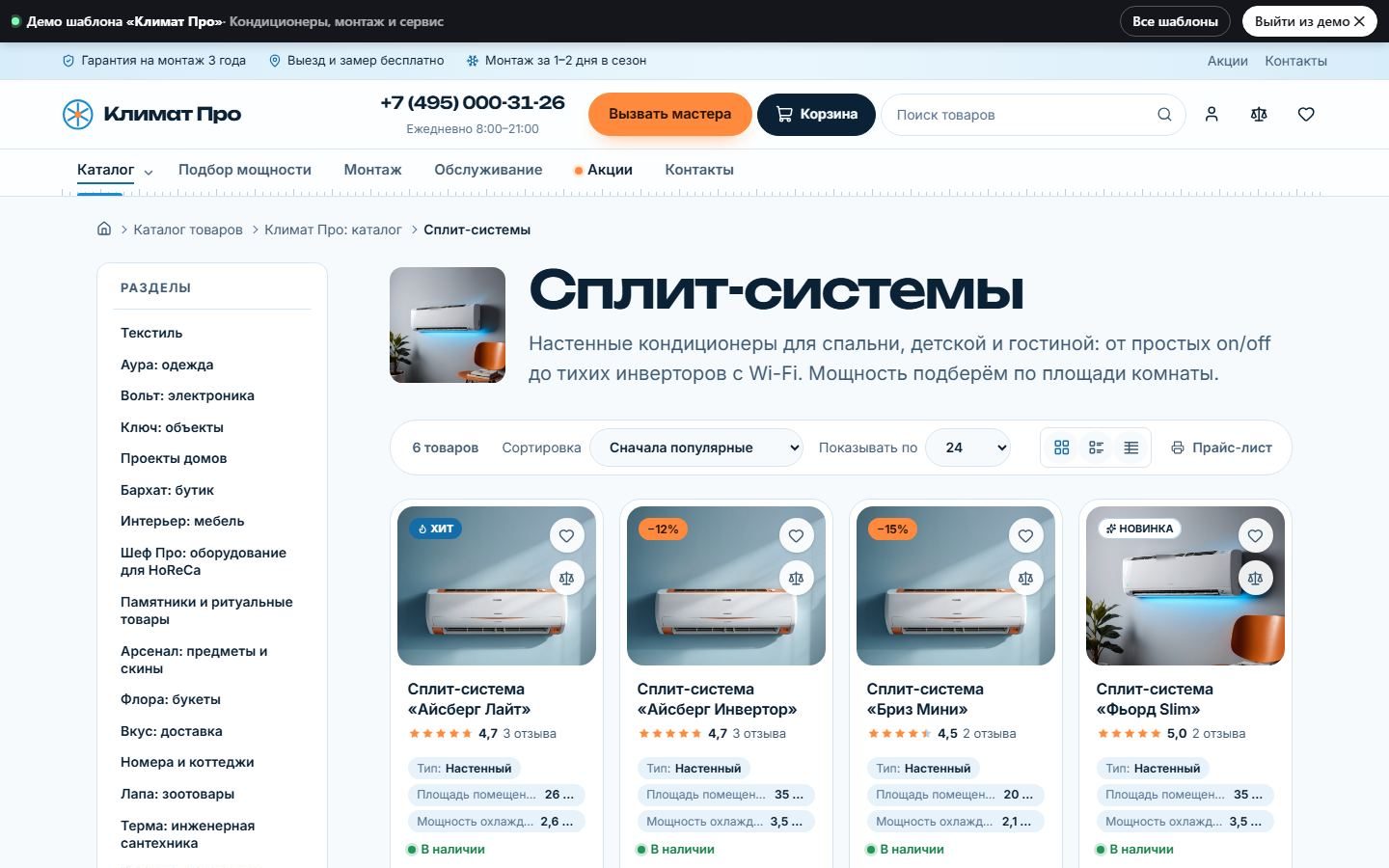This screenshot has height=868, width=1389.
Task: Add «Айсберг Инвертор» to comparison
Action: (796, 578)
